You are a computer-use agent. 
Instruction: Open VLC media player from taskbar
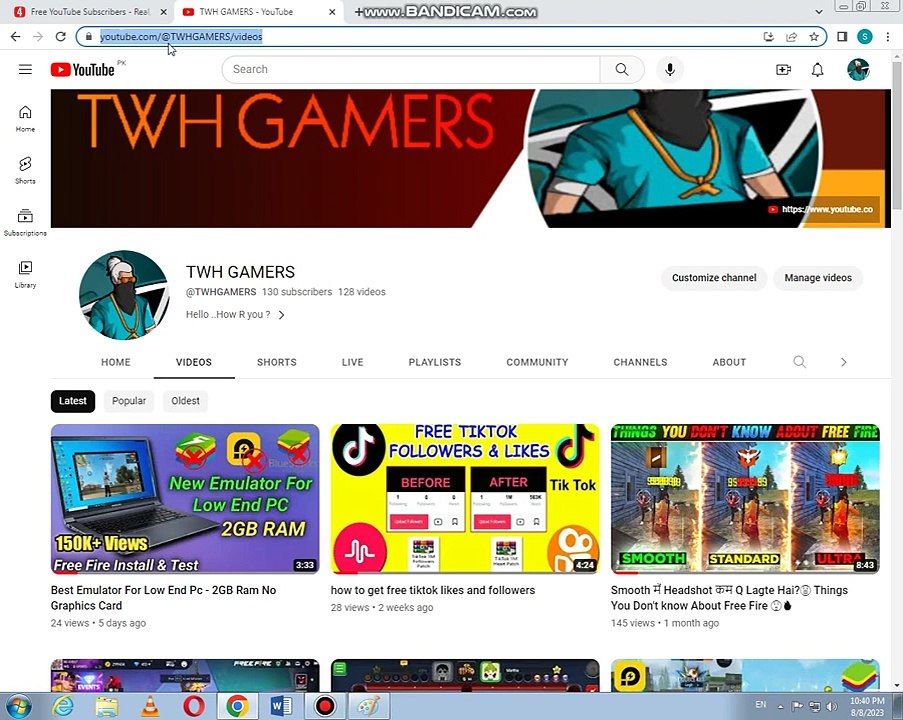pyautogui.click(x=150, y=706)
